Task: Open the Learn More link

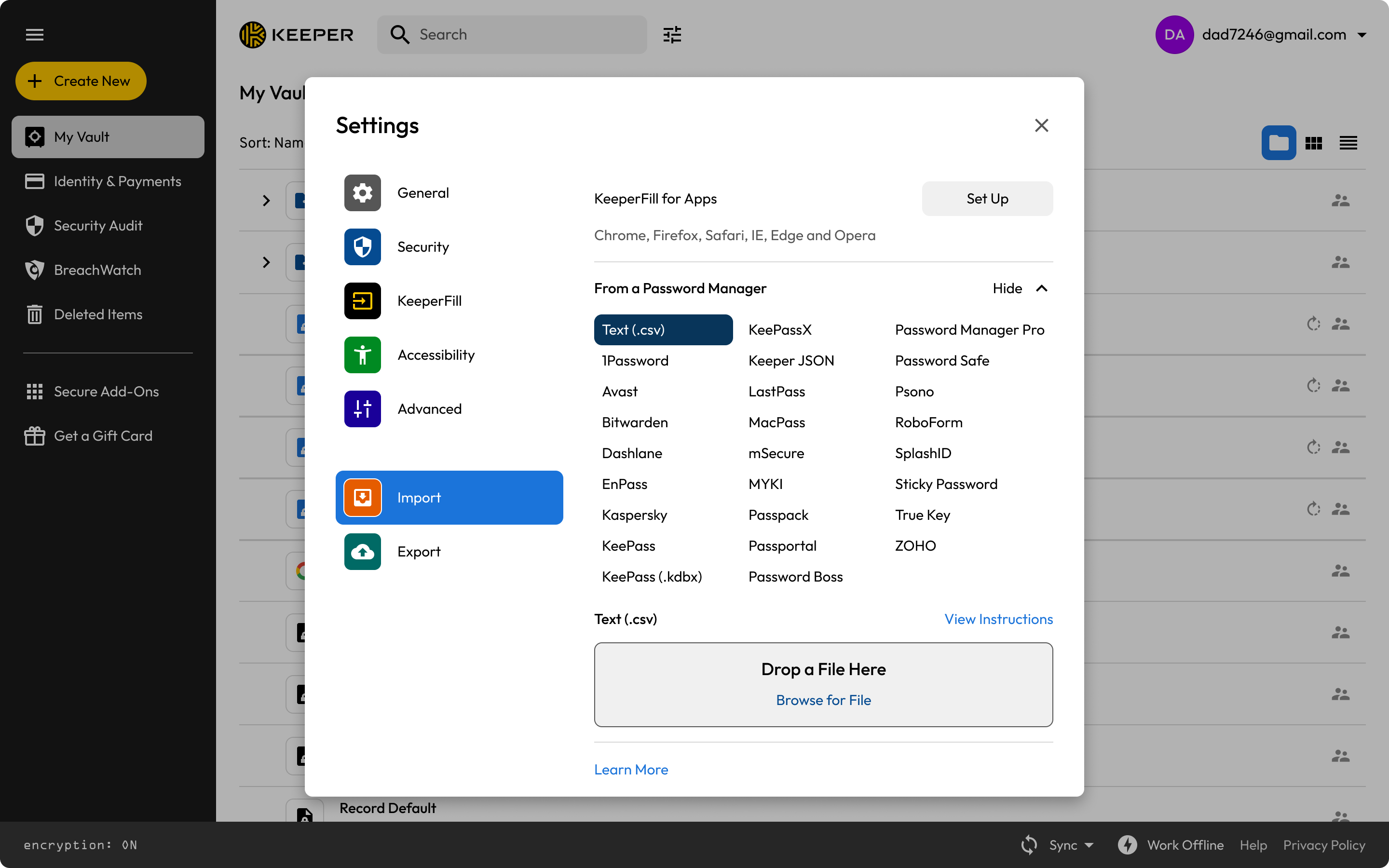Action: pyautogui.click(x=631, y=769)
